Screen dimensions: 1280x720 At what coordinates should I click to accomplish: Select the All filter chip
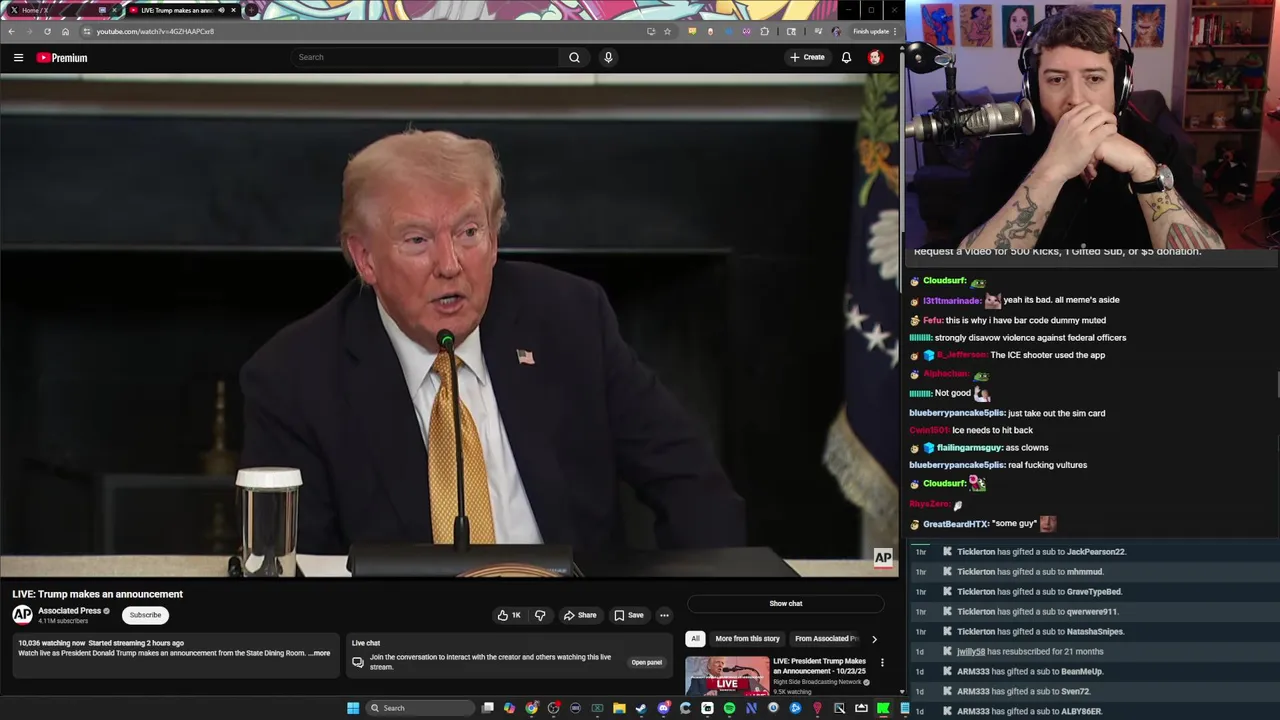point(695,638)
